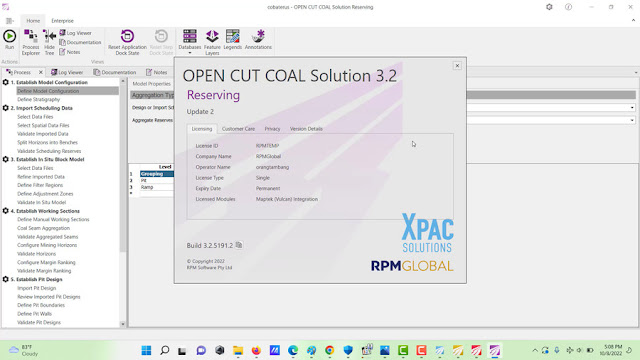
Task: Select step 2 Import Scheduling Data
Action: (42, 108)
